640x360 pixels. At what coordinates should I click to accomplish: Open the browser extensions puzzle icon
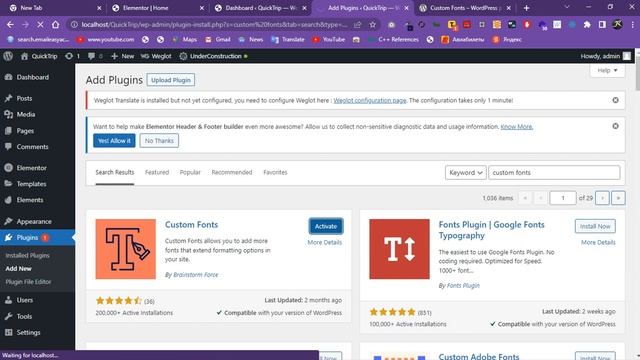tap(587, 24)
